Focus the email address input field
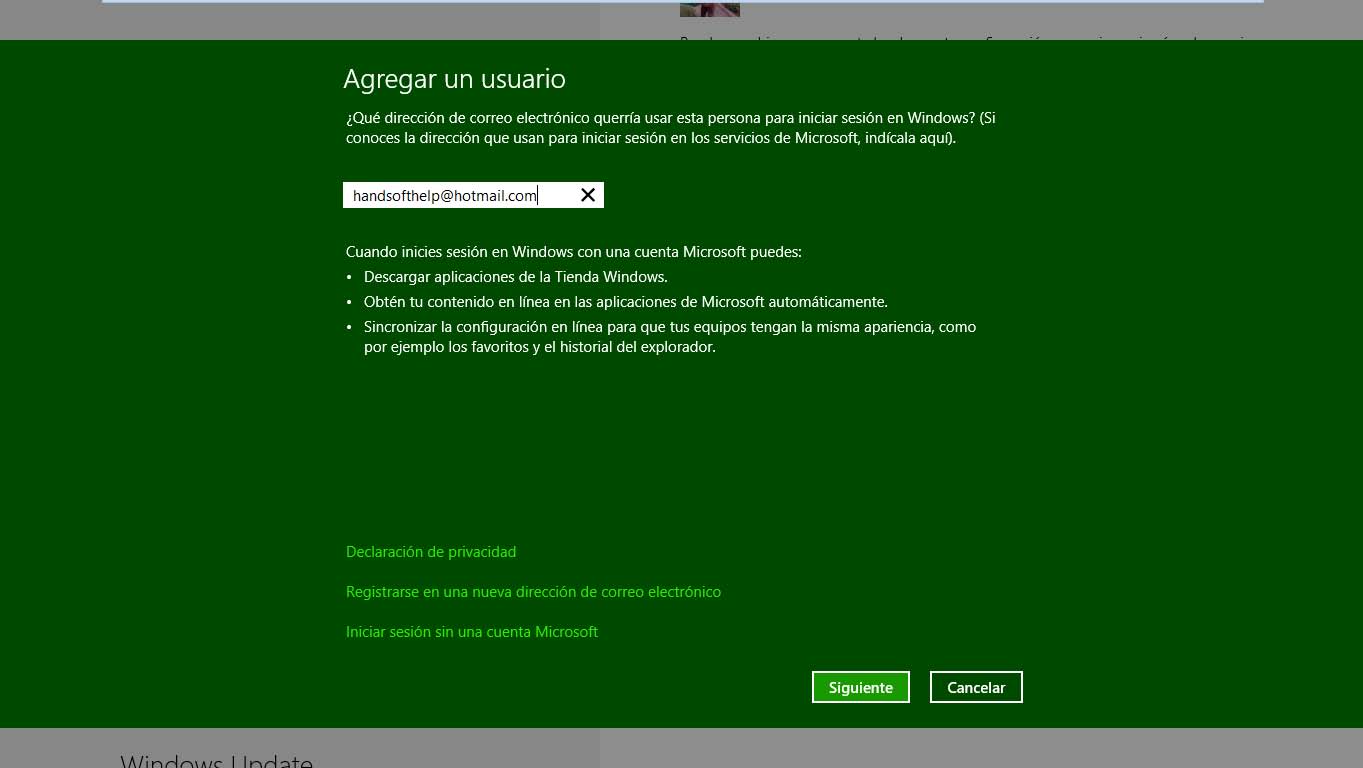 click(460, 195)
